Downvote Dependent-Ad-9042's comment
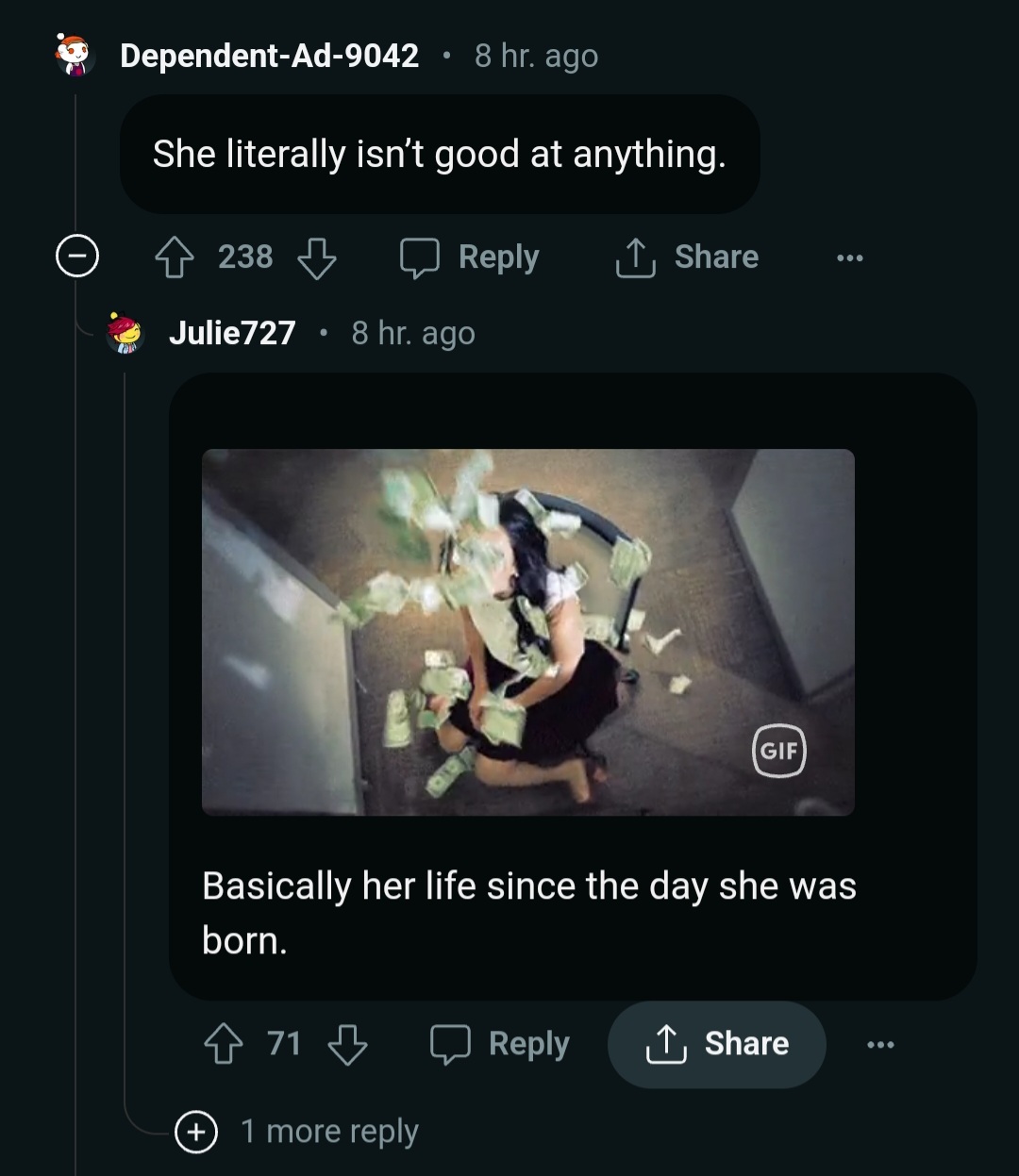Image resolution: width=1019 pixels, height=1176 pixels. pos(317,257)
